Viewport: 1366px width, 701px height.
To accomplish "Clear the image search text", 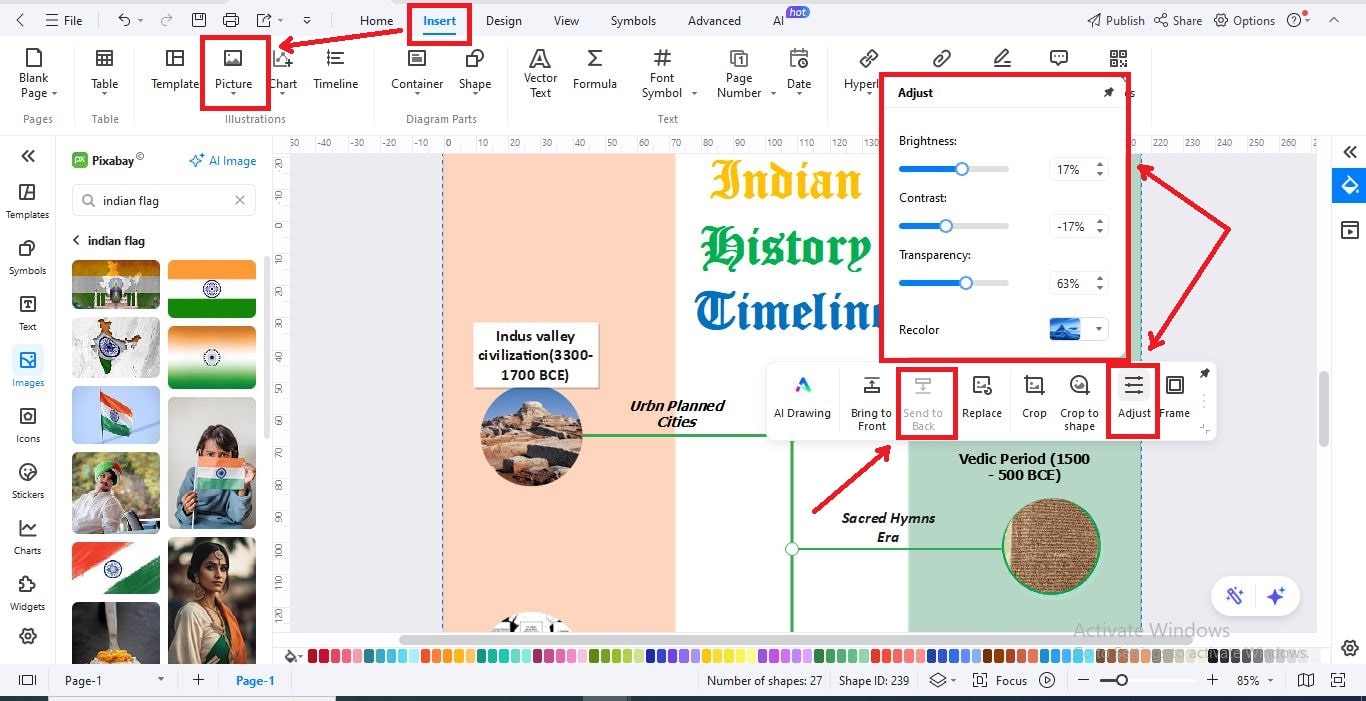I will click(x=240, y=200).
